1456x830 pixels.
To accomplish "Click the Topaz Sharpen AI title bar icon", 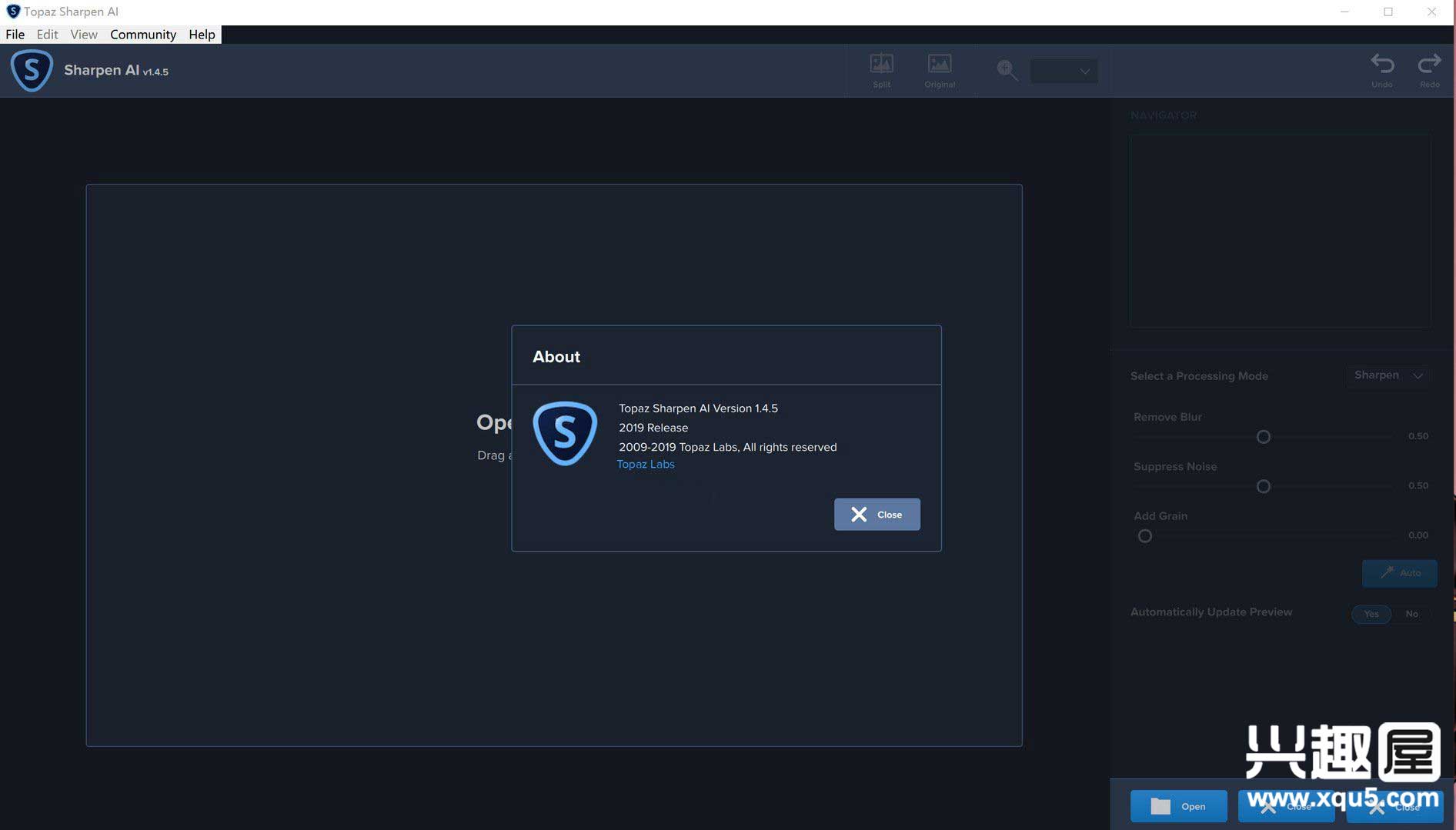I will (x=13, y=12).
